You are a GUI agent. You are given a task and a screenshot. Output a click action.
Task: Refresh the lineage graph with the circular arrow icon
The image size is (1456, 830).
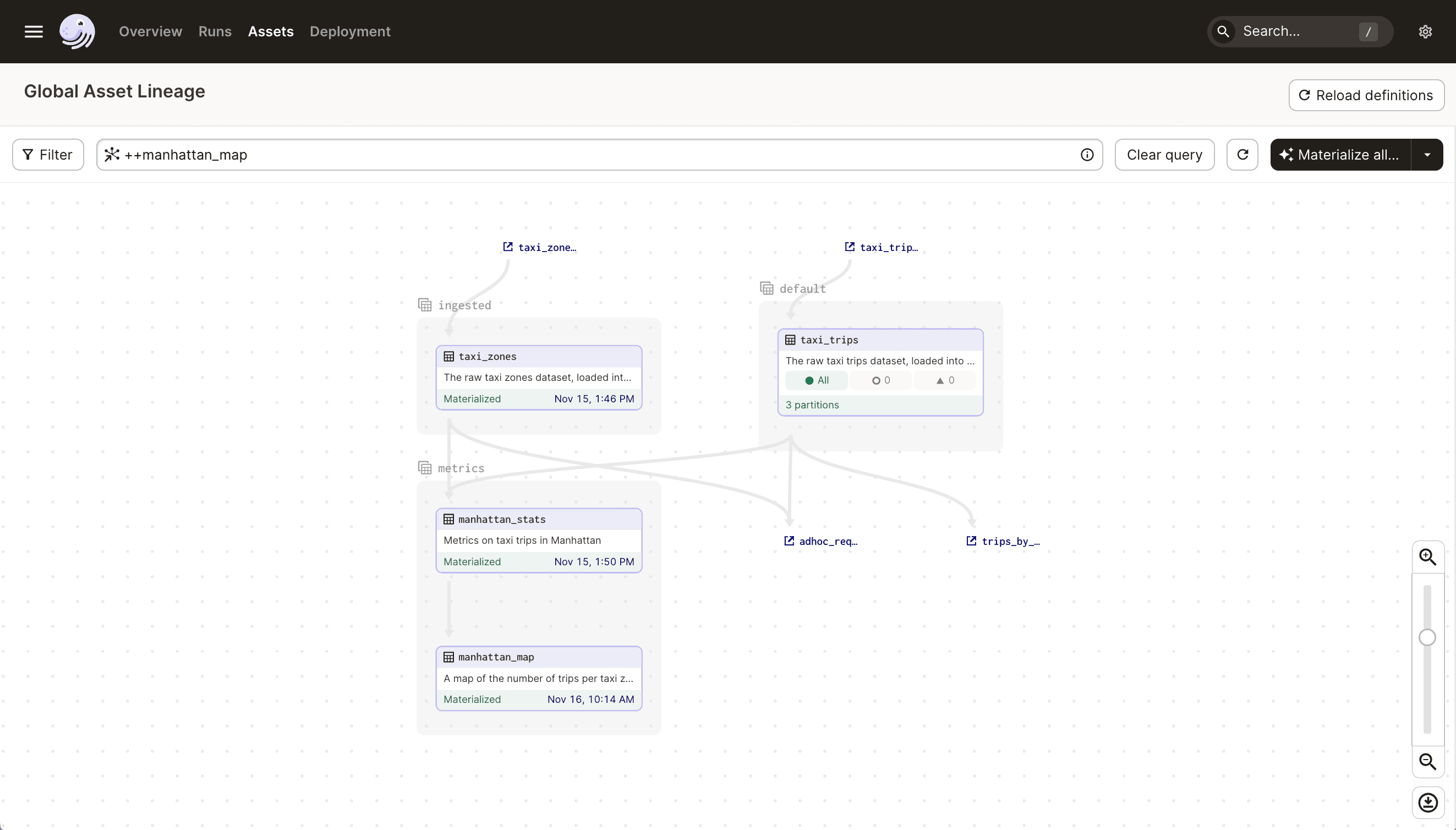coord(1242,155)
